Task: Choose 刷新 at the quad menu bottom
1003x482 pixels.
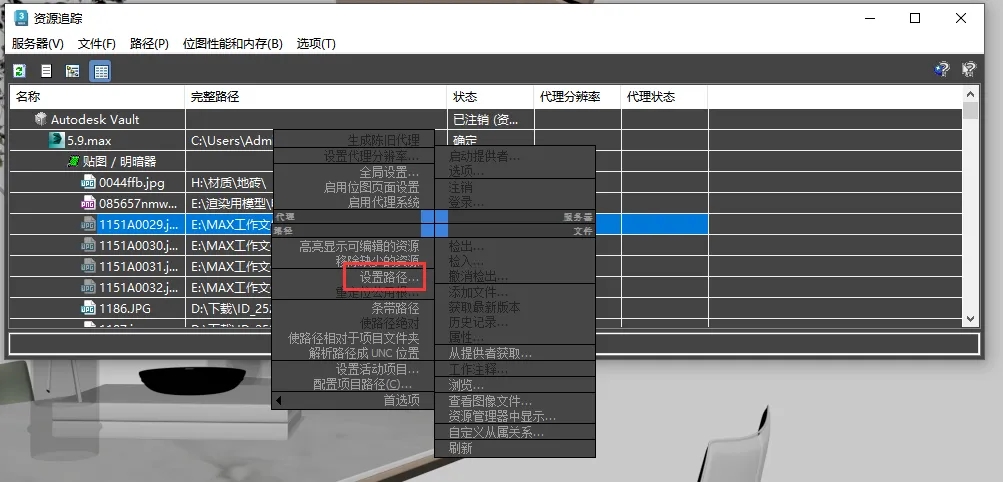Action: 461,448
